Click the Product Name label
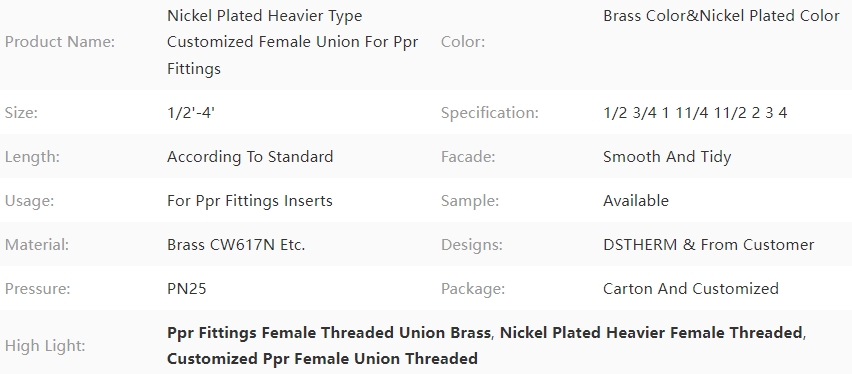This screenshot has height=374, width=852. pyautogui.click(x=60, y=42)
